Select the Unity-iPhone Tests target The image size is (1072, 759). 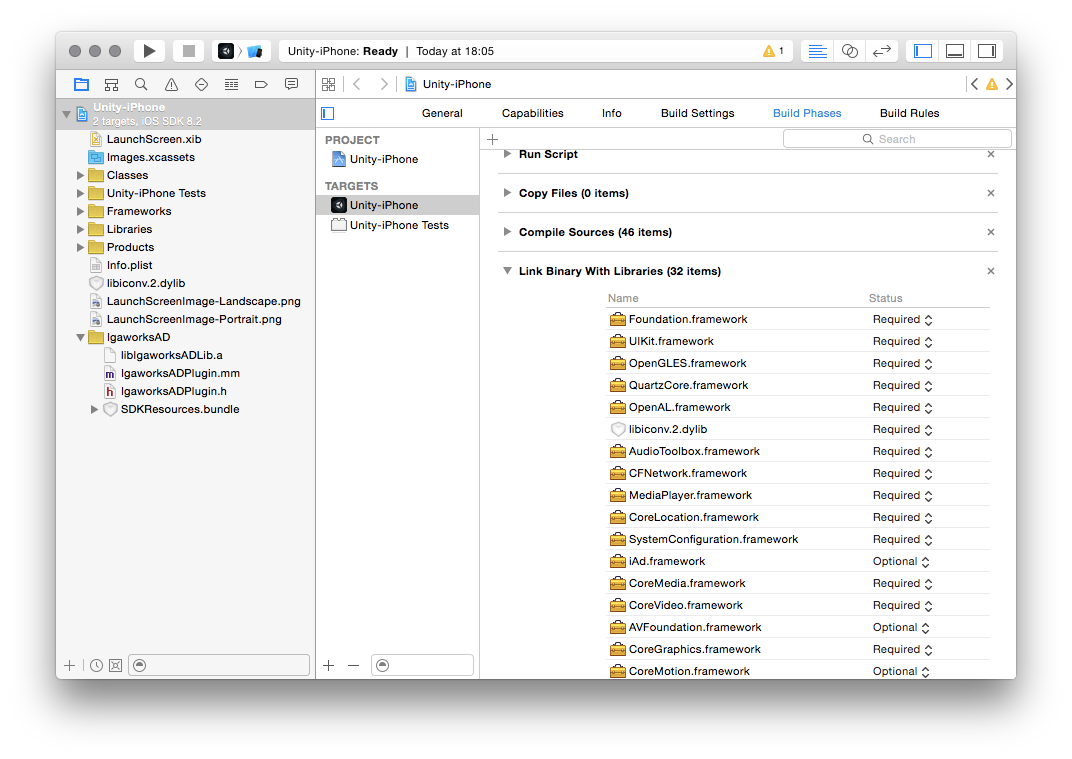point(398,225)
